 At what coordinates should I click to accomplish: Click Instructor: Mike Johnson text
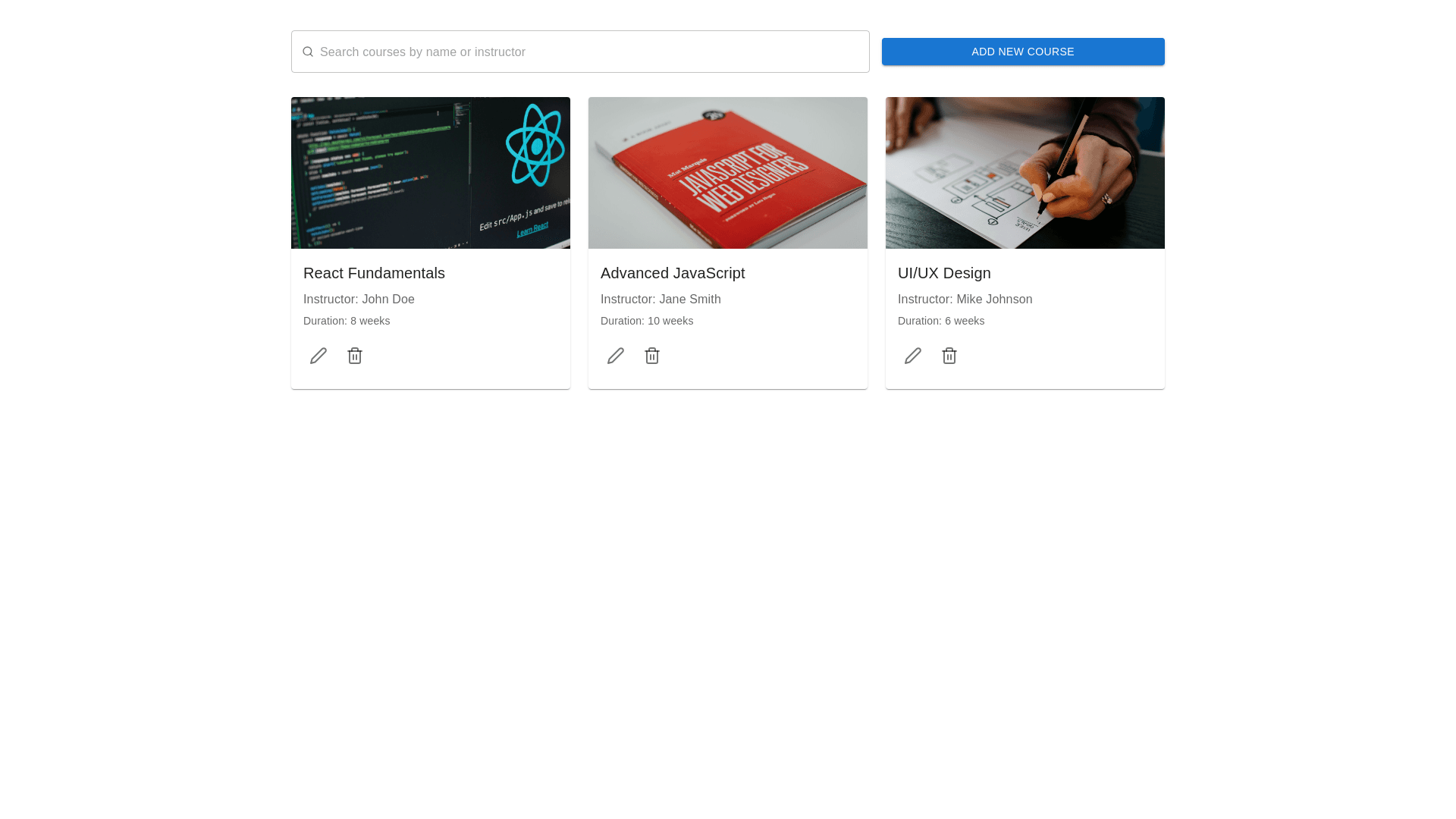pyautogui.click(x=965, y=300)
